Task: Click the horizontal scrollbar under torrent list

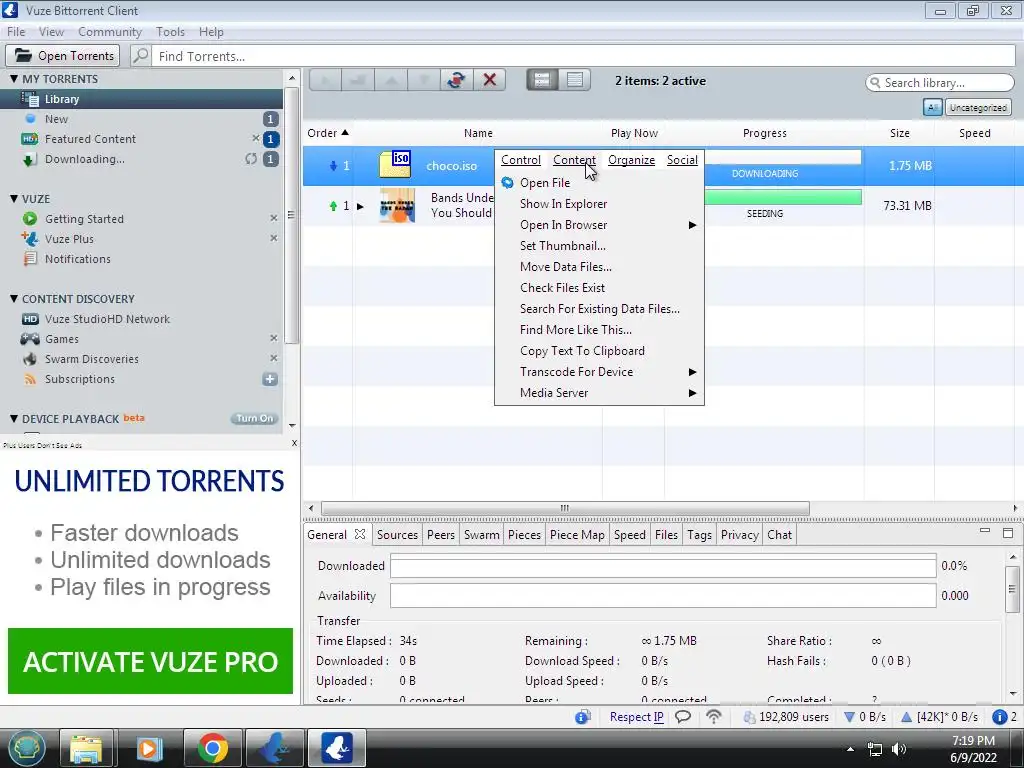Action: click(565, 508)
